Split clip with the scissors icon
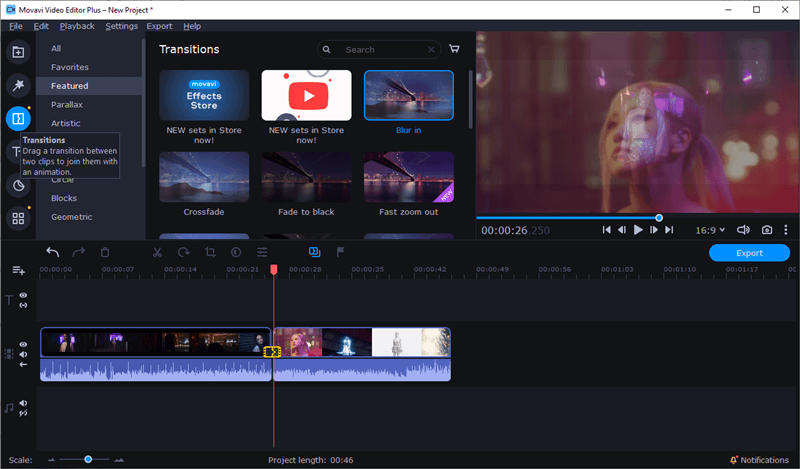 [x=157, y=252]
